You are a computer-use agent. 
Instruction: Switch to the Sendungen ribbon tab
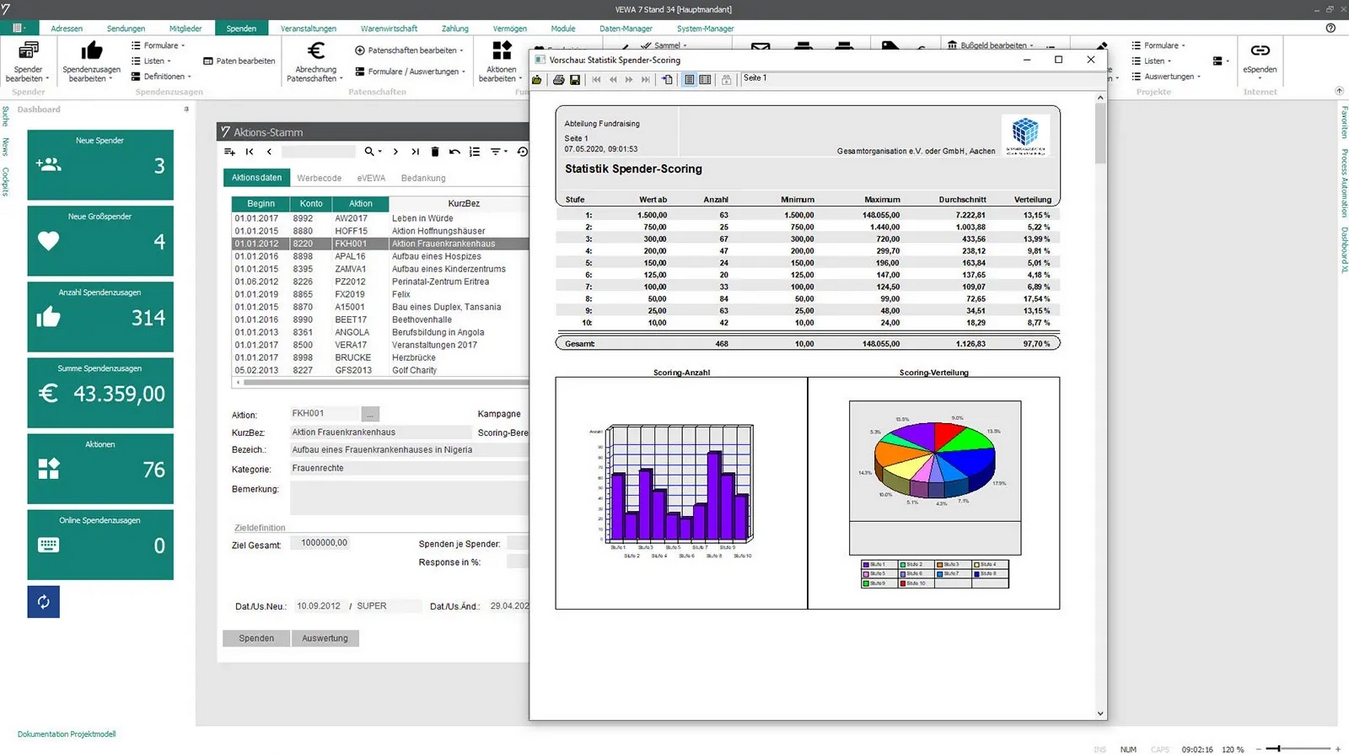126,28
